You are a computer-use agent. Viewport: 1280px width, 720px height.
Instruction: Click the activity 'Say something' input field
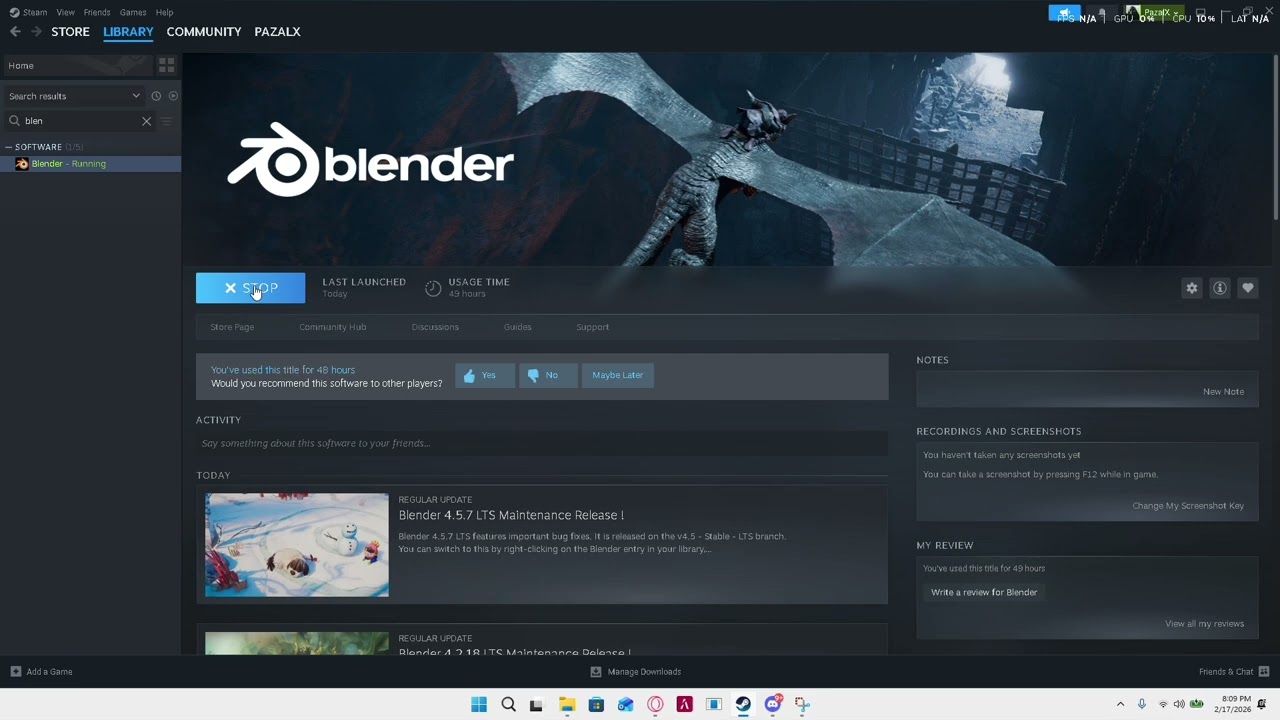pyautogui.click(x=542, y=443)
